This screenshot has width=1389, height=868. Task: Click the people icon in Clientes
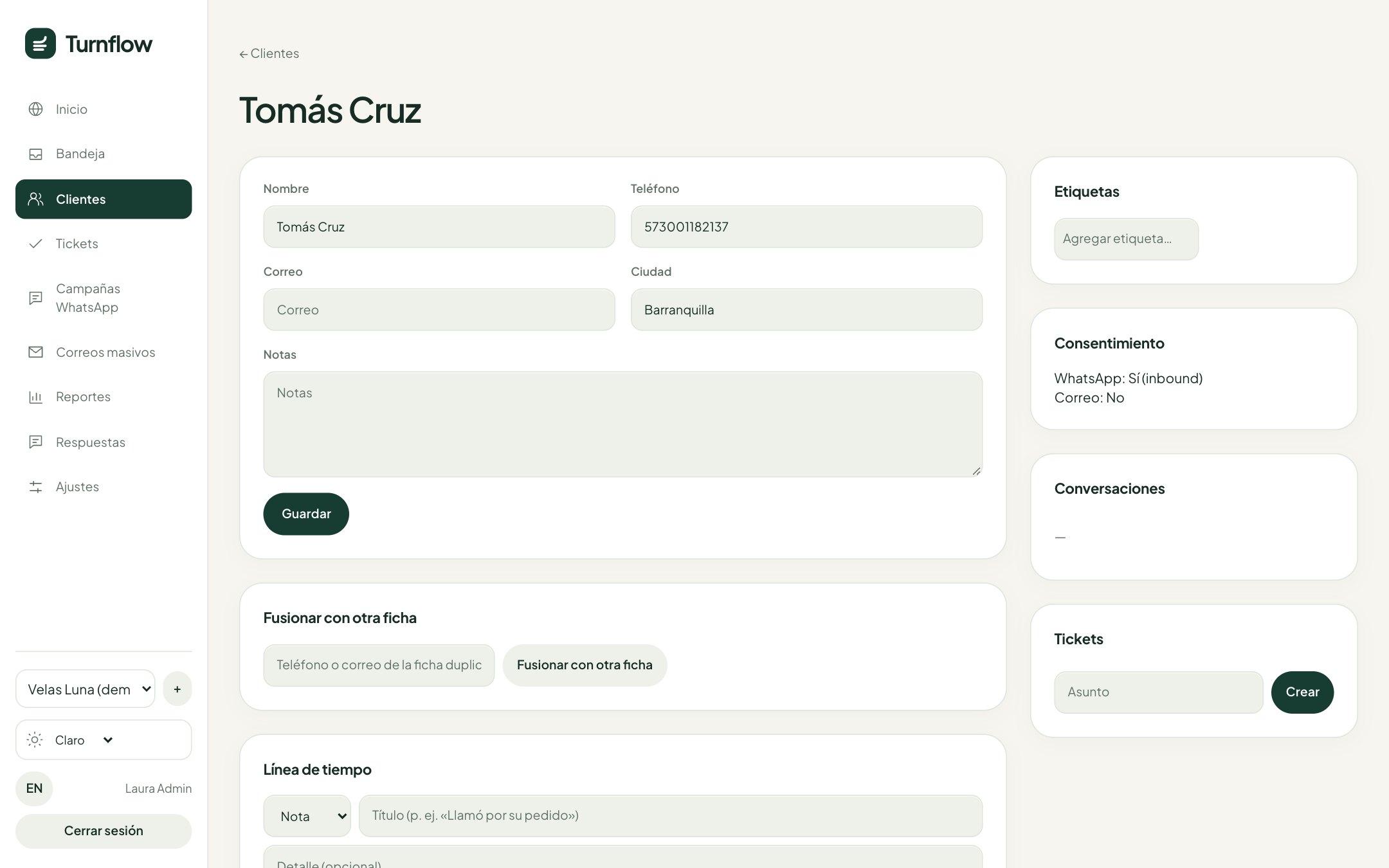pos(36,199)
